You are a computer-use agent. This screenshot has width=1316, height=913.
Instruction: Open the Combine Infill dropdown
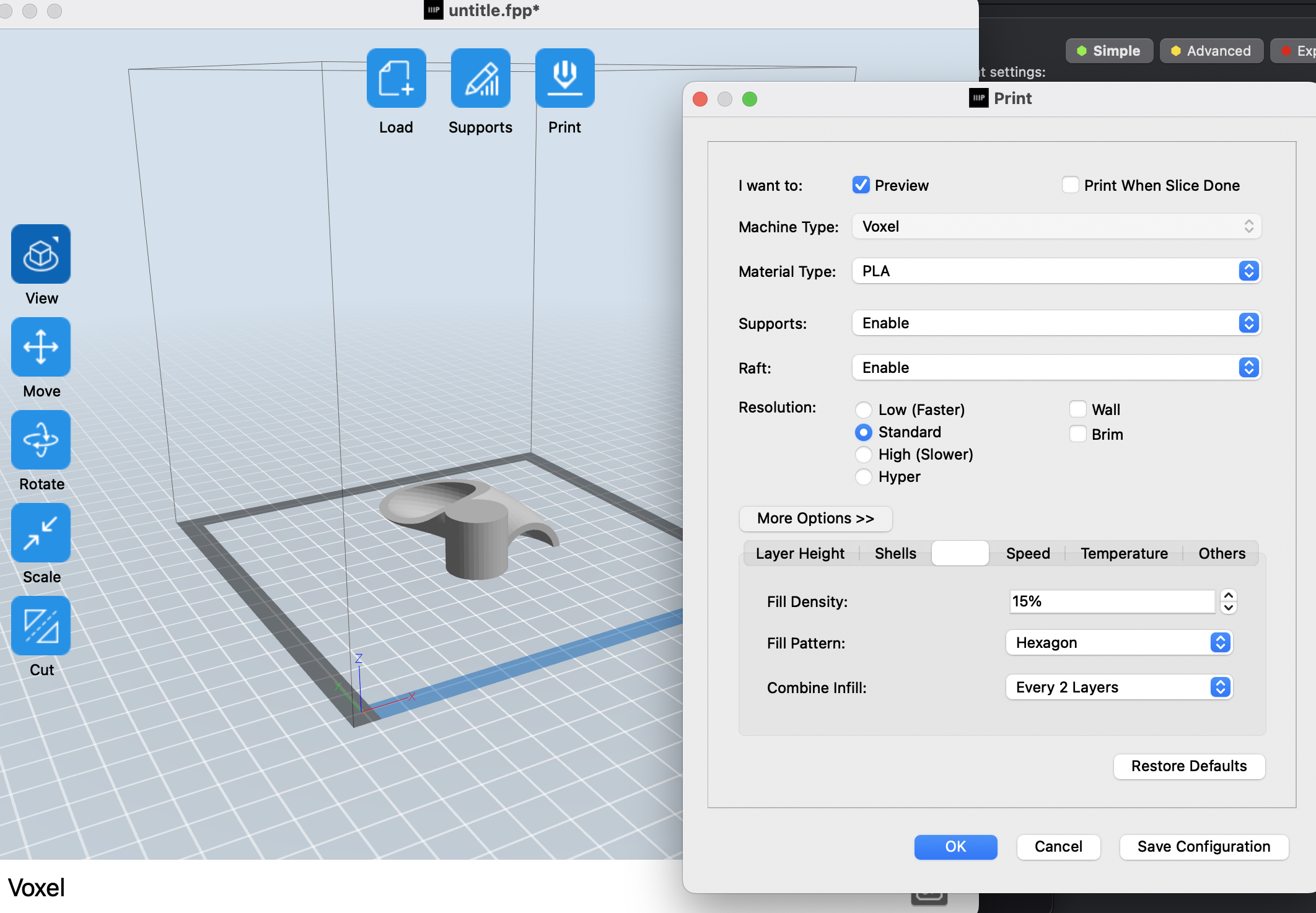(x=1119, y=688)
